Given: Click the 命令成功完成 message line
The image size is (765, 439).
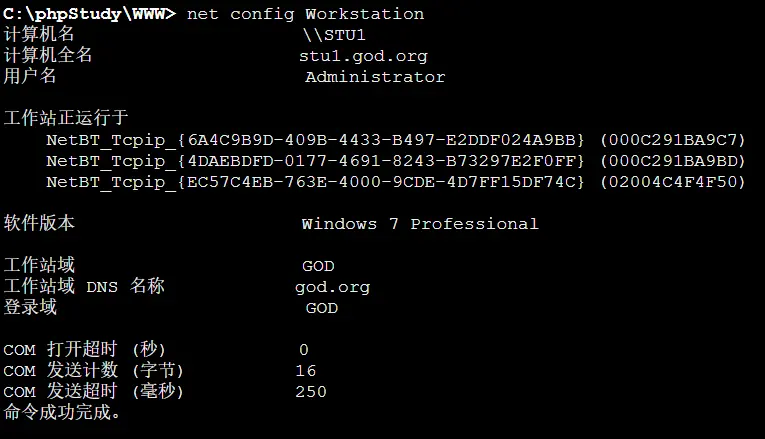Looking at the screenshot, I should tap(62, 412).
